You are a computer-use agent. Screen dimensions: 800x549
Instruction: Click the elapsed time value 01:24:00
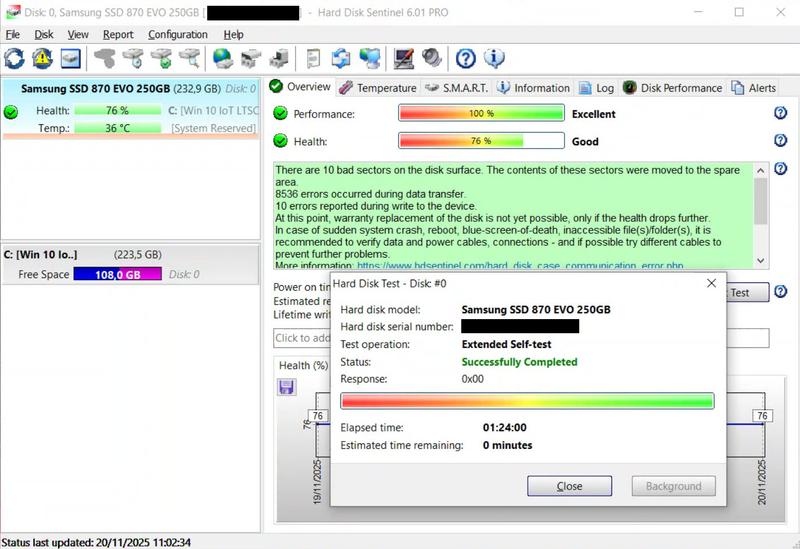pos(505,428)
